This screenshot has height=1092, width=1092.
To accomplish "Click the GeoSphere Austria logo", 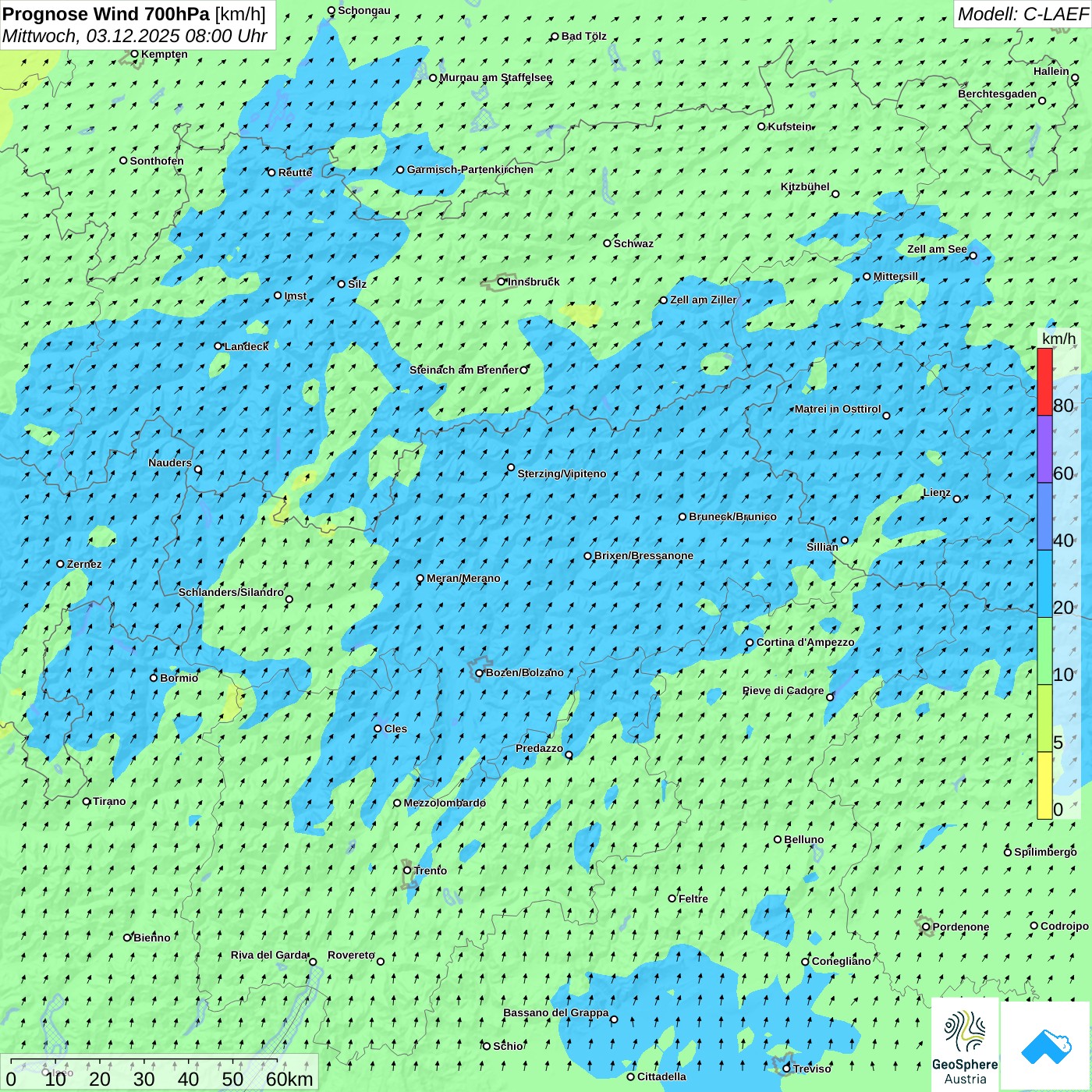I will point(965,1044).
